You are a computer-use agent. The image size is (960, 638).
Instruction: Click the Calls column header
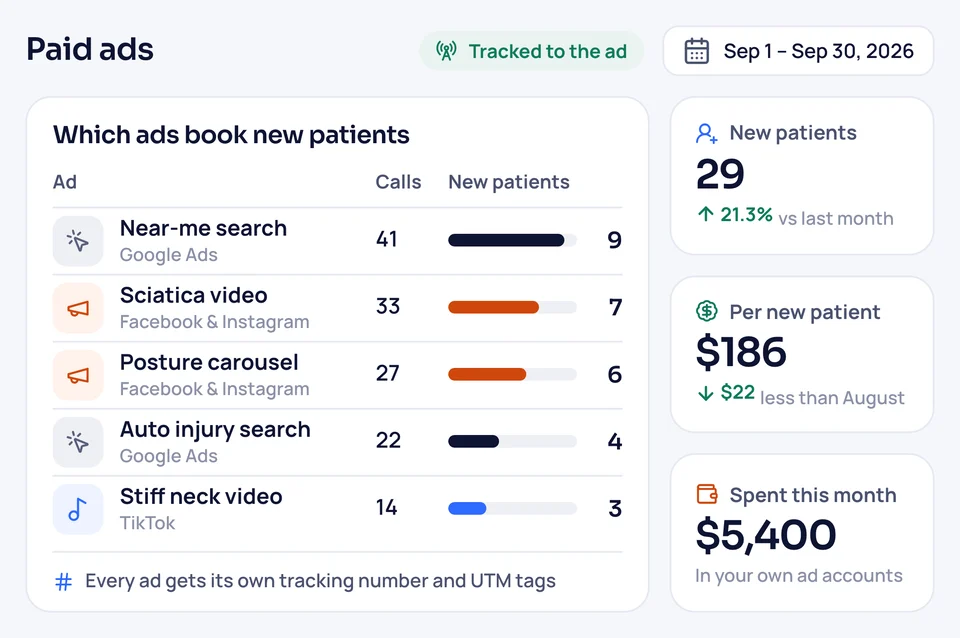click(x=398, y=182)
